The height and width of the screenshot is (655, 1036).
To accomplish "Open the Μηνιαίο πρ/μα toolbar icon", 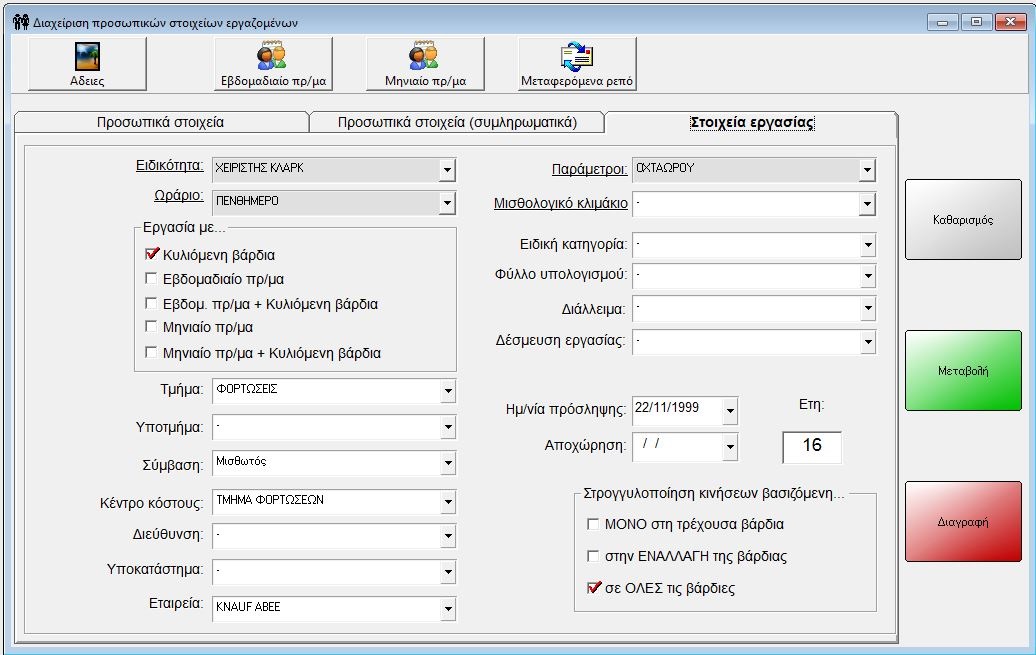I will (x=425, y=64).
